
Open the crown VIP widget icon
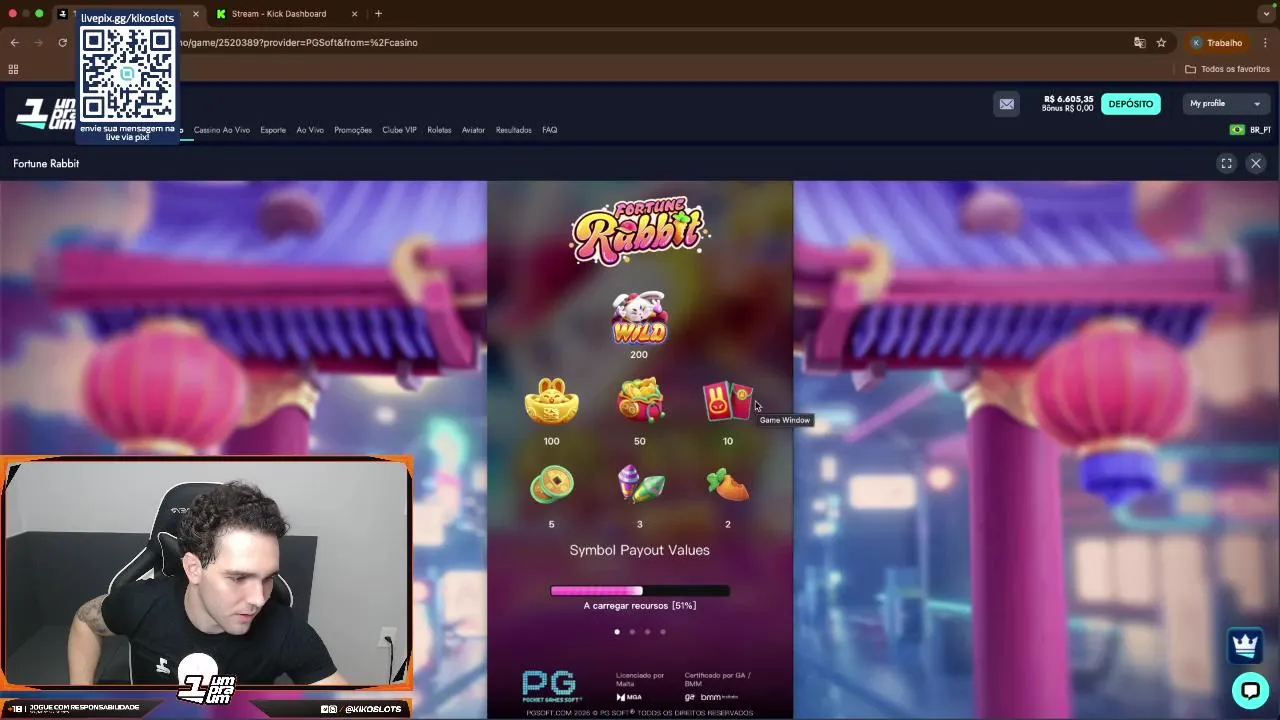click(1245, 646)
